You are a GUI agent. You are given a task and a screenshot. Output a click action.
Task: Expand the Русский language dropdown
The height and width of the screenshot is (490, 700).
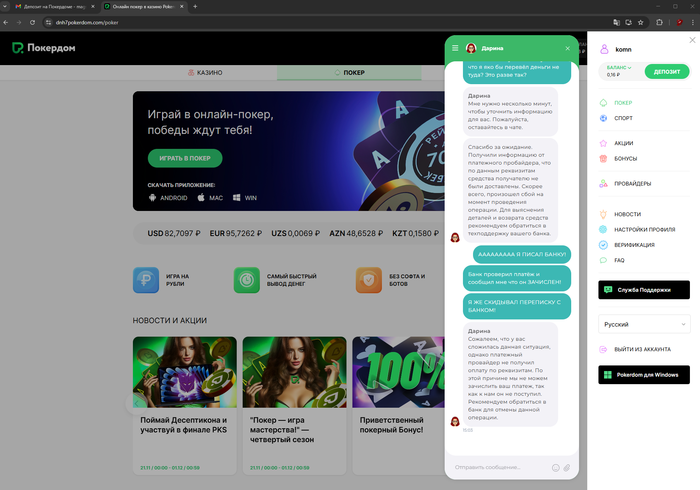(644, 324)
